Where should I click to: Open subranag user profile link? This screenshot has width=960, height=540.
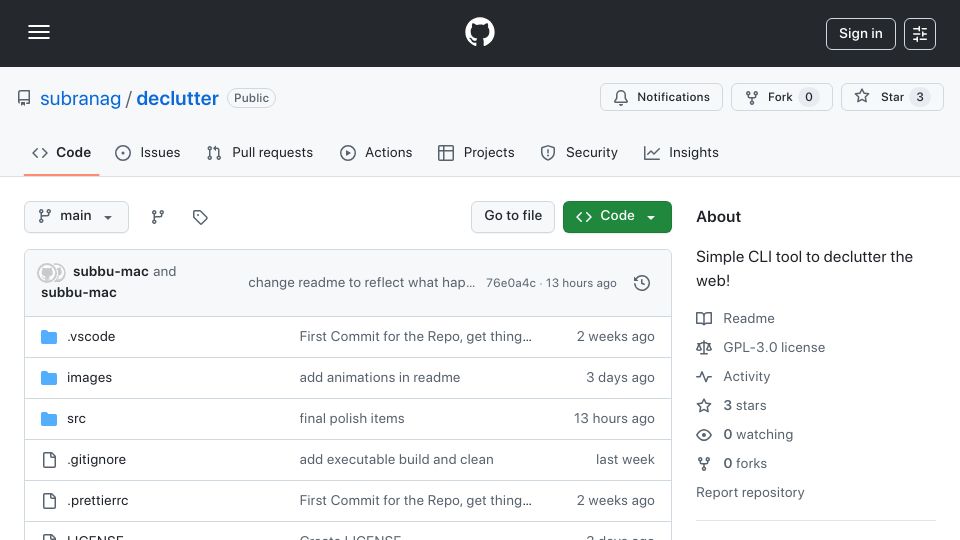(x=80, y=98)
